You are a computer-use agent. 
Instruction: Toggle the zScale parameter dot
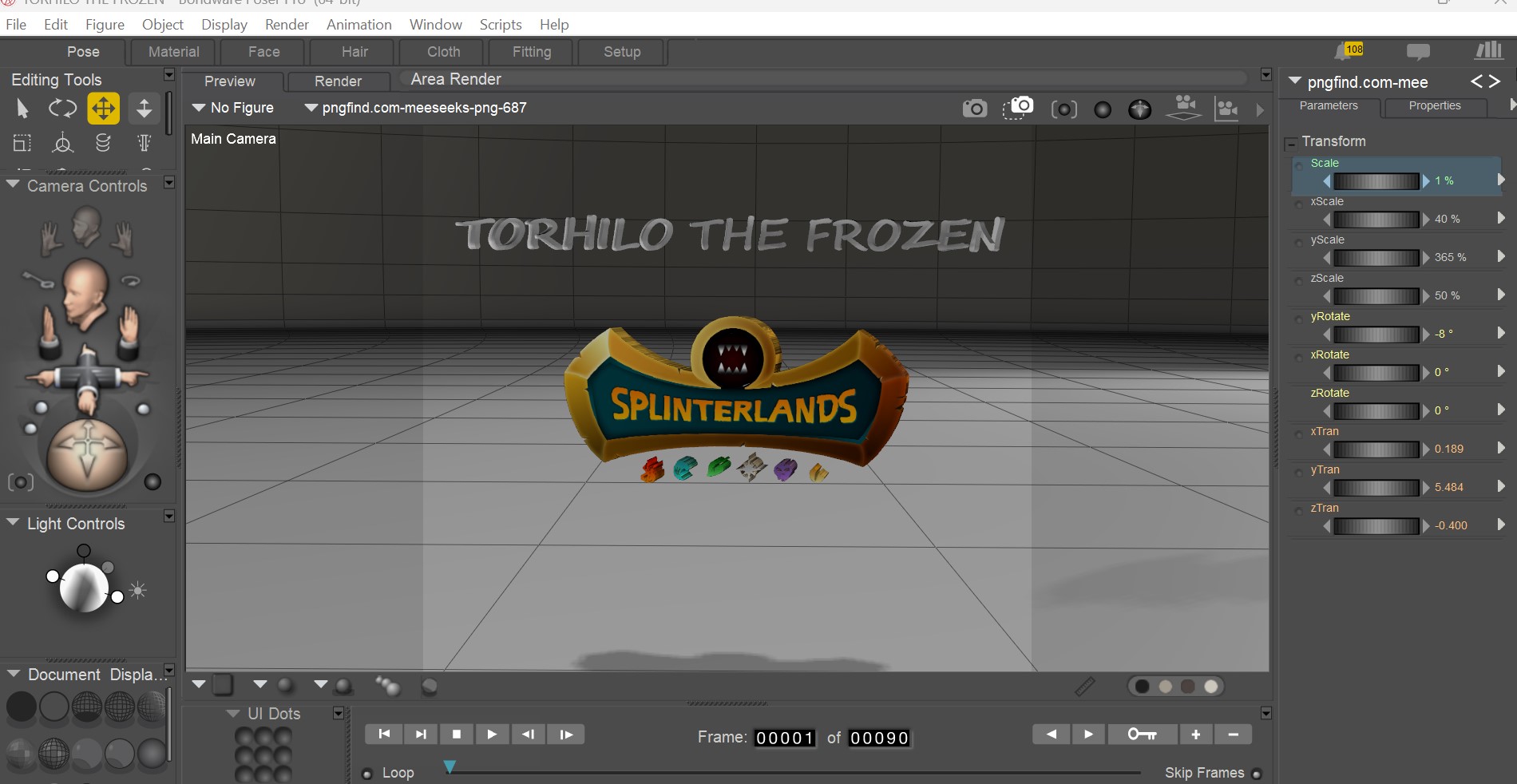[1299, 281]
